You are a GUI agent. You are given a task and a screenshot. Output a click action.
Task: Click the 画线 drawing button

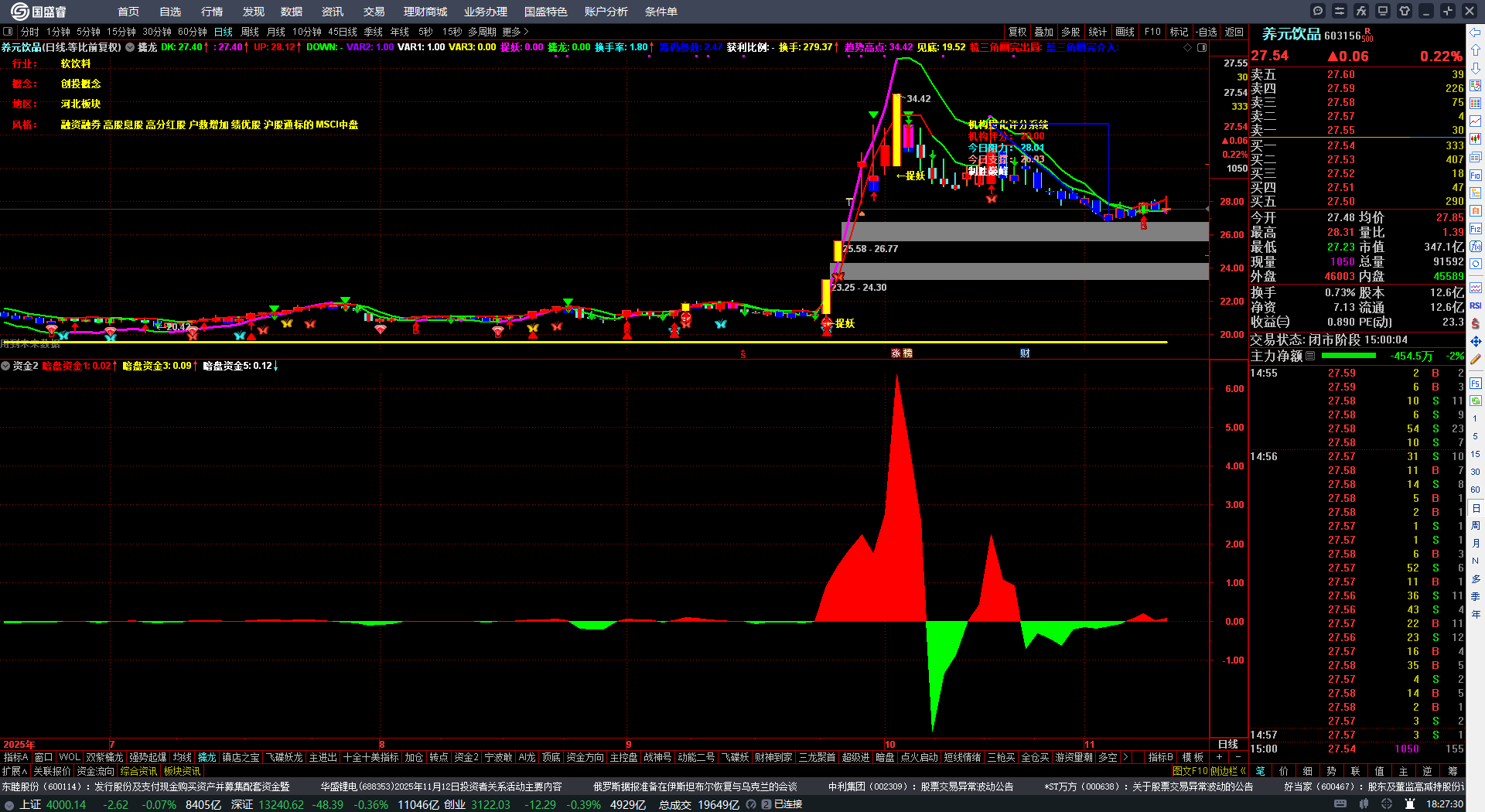(x=1125, y=32)
